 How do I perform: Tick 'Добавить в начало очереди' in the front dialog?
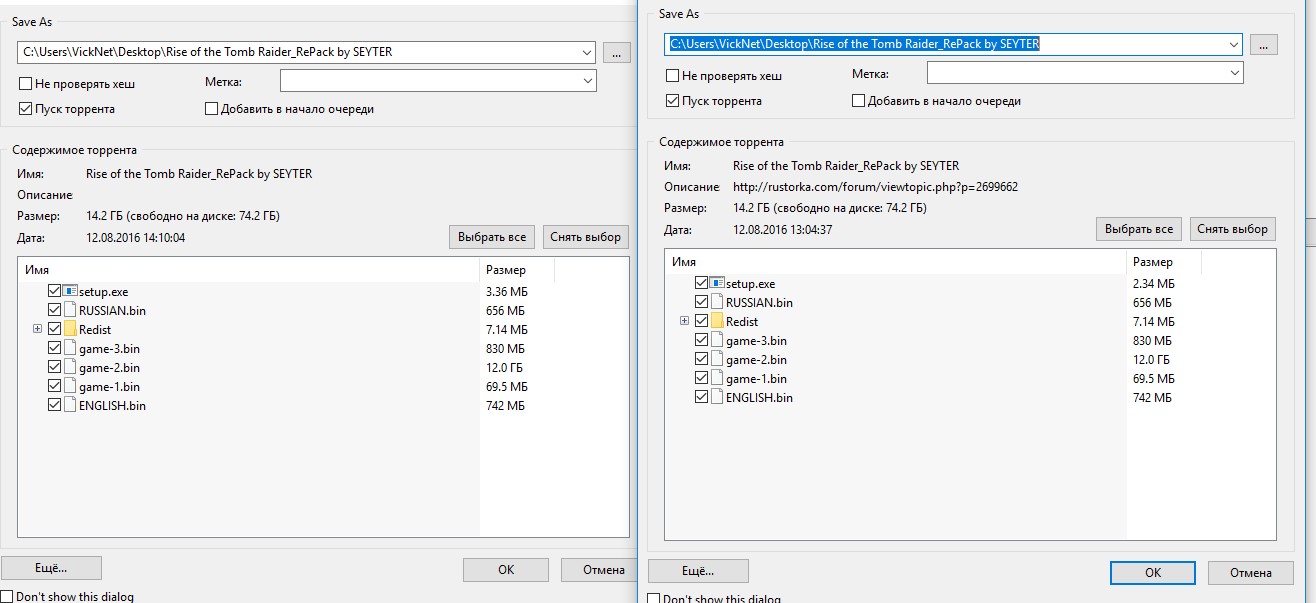click(x=858, y=101)
